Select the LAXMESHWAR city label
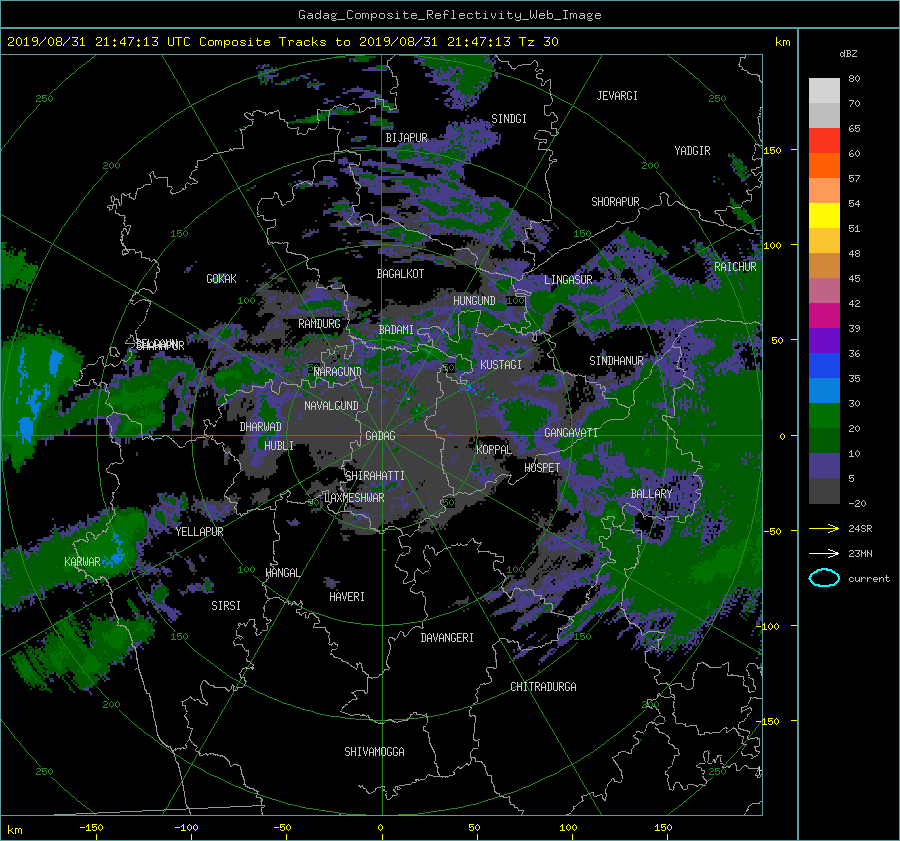The height and width of the screenshot is (841, 900). point(354,498)
